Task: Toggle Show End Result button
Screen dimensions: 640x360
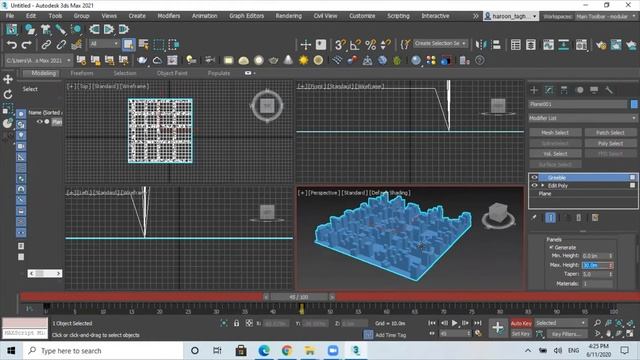Action: tap(550, 218)
